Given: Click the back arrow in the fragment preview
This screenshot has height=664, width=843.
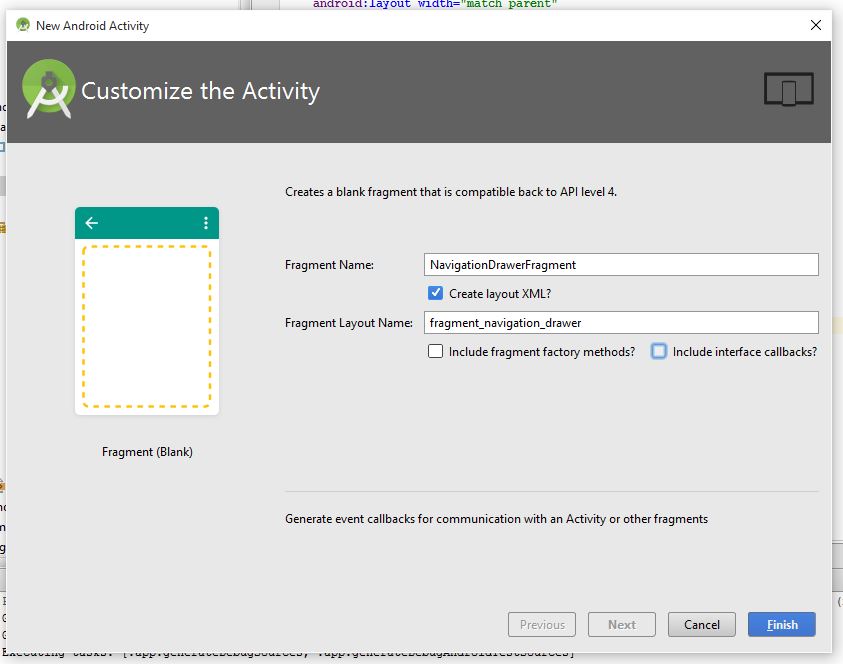Looking at the screenshot, I should tap(92, 223).
